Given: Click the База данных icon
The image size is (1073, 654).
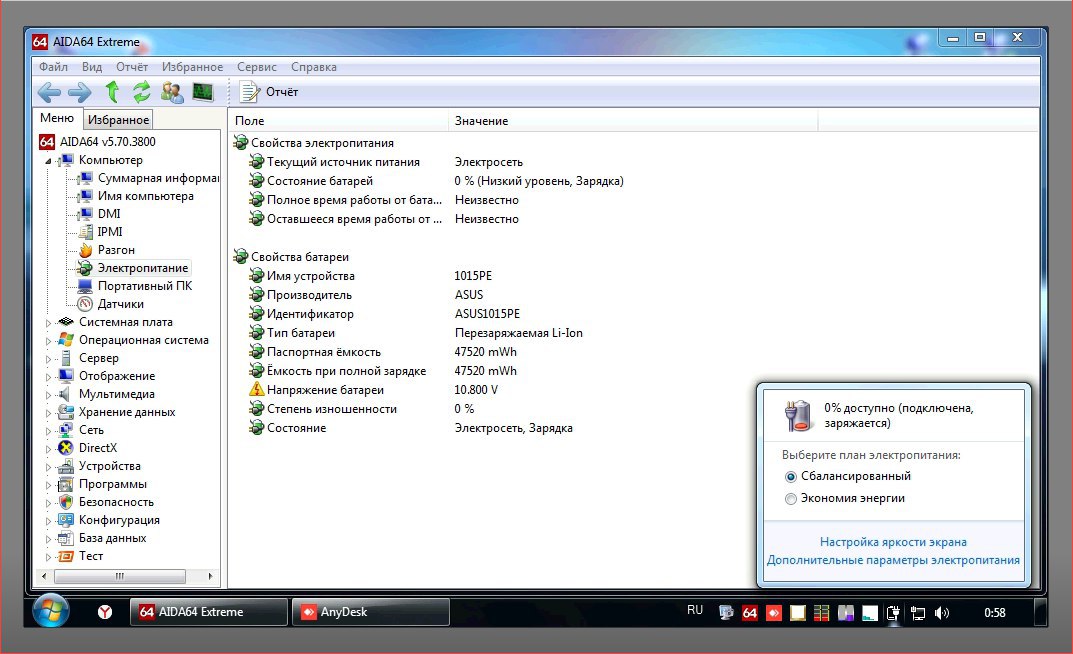Looking at the screenshot, I should 66,538.
